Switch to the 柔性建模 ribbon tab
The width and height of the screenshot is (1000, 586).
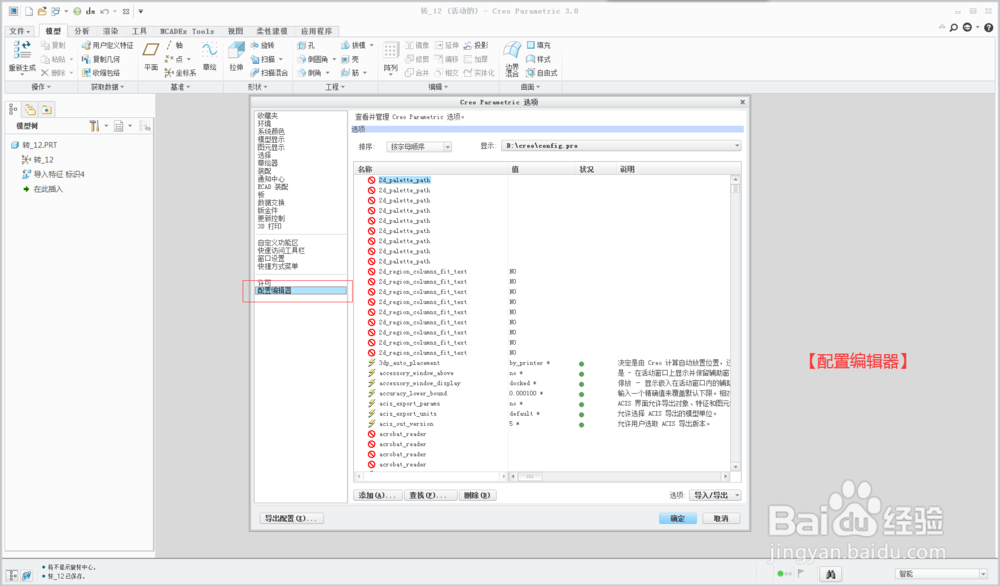272,31
